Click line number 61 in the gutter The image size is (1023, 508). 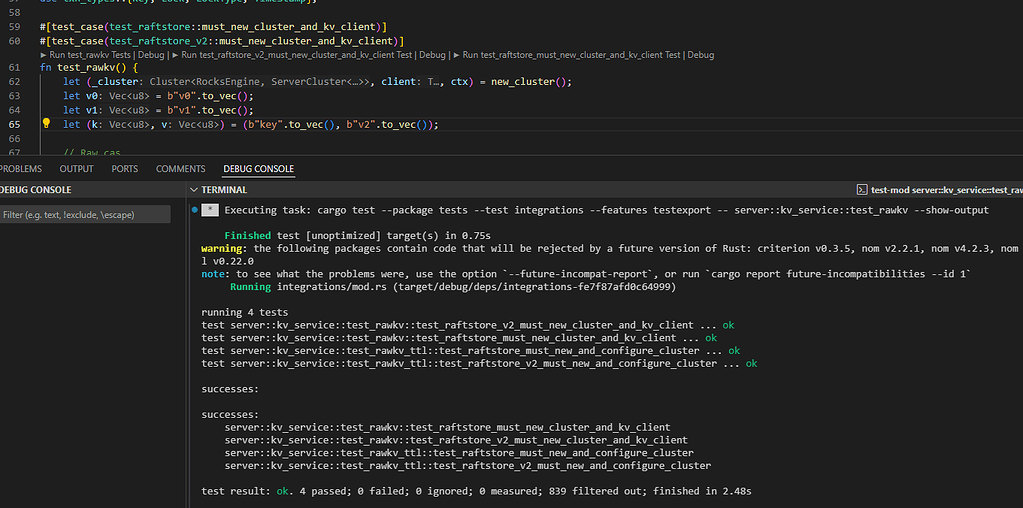click(x=14, y=68)
